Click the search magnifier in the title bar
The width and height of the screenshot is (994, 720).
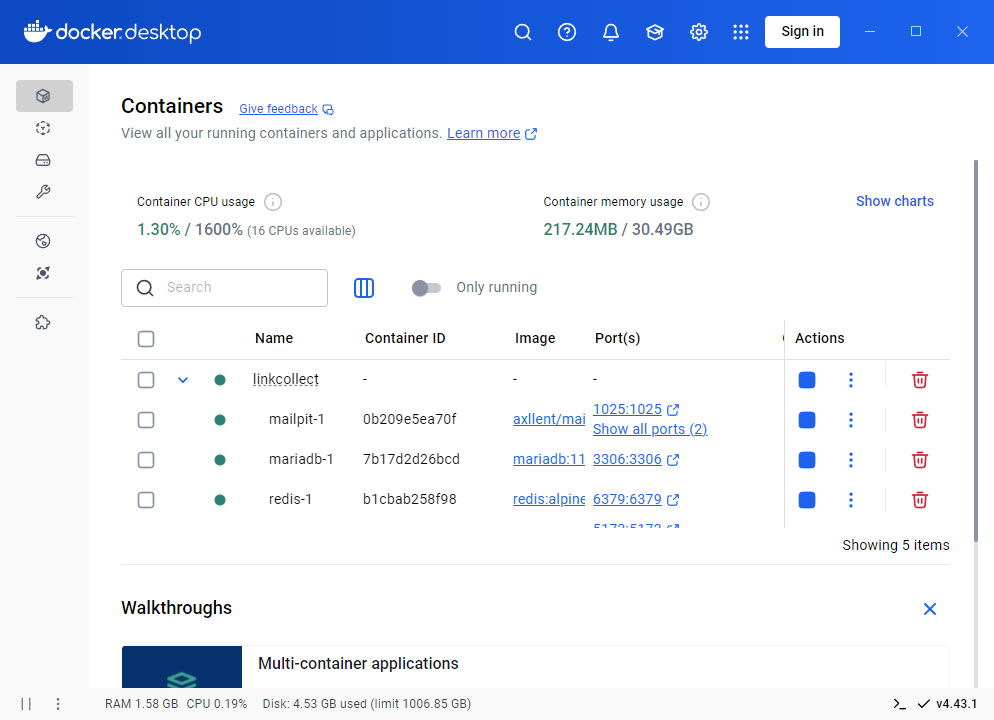(x=523, y=32)
